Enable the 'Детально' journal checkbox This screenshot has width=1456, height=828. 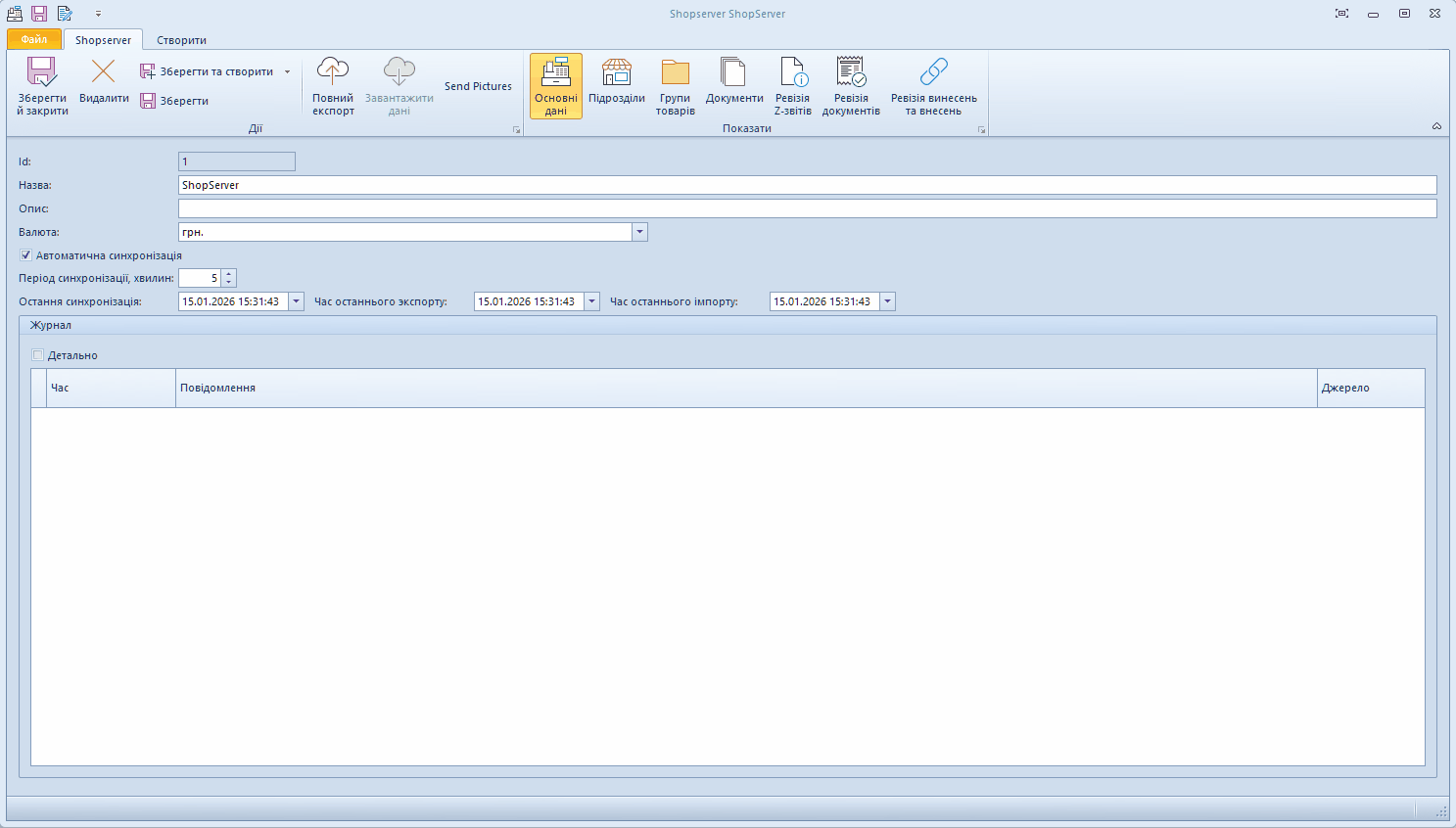38,355
